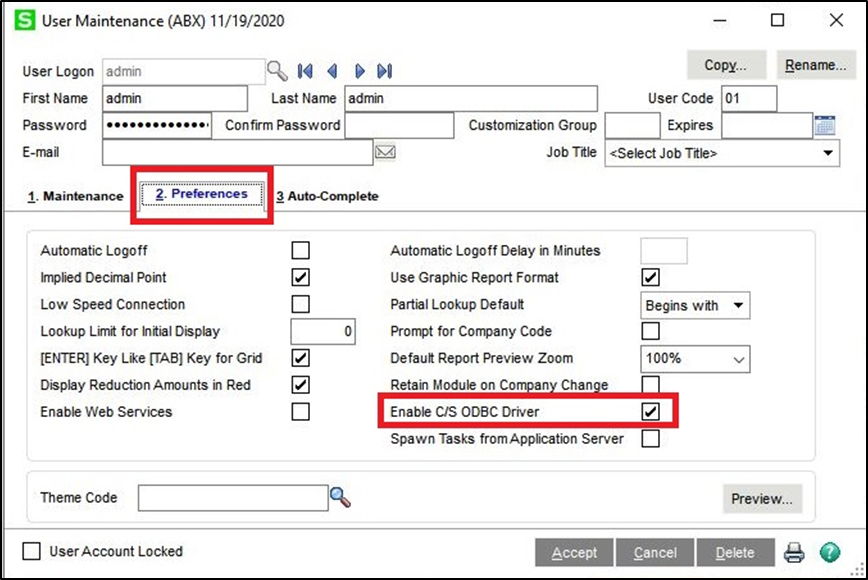This screenshot has height=580, width=868.
Task: Open the Expires date calendar picker
Action: click(x=825, y=126)
